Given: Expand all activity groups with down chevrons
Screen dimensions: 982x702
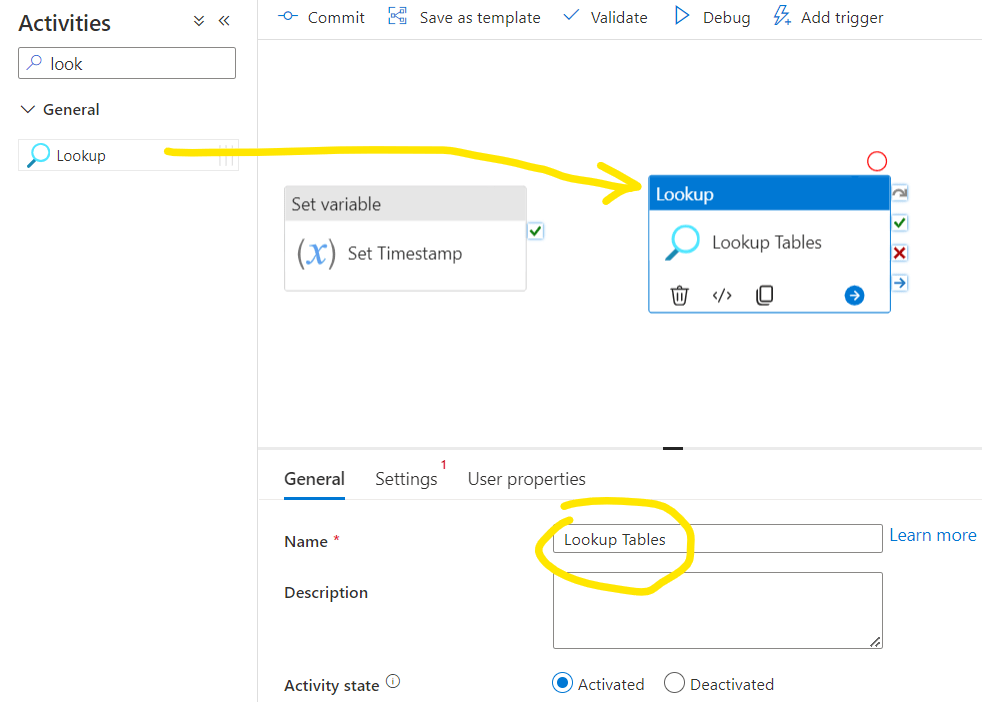Looking at the screenshot, I should pos(199,21).
